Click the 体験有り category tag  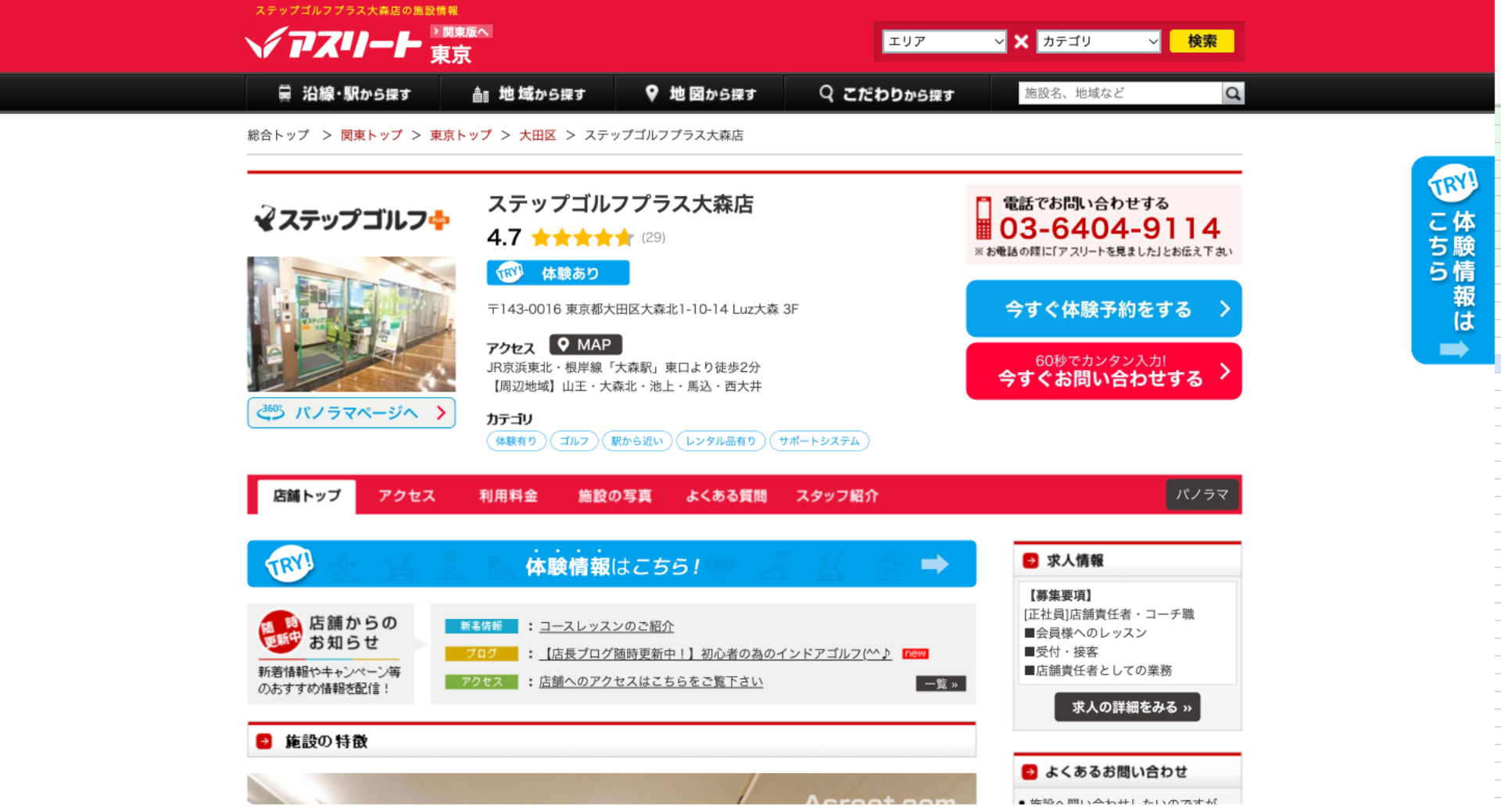click(x=516, y=441)
